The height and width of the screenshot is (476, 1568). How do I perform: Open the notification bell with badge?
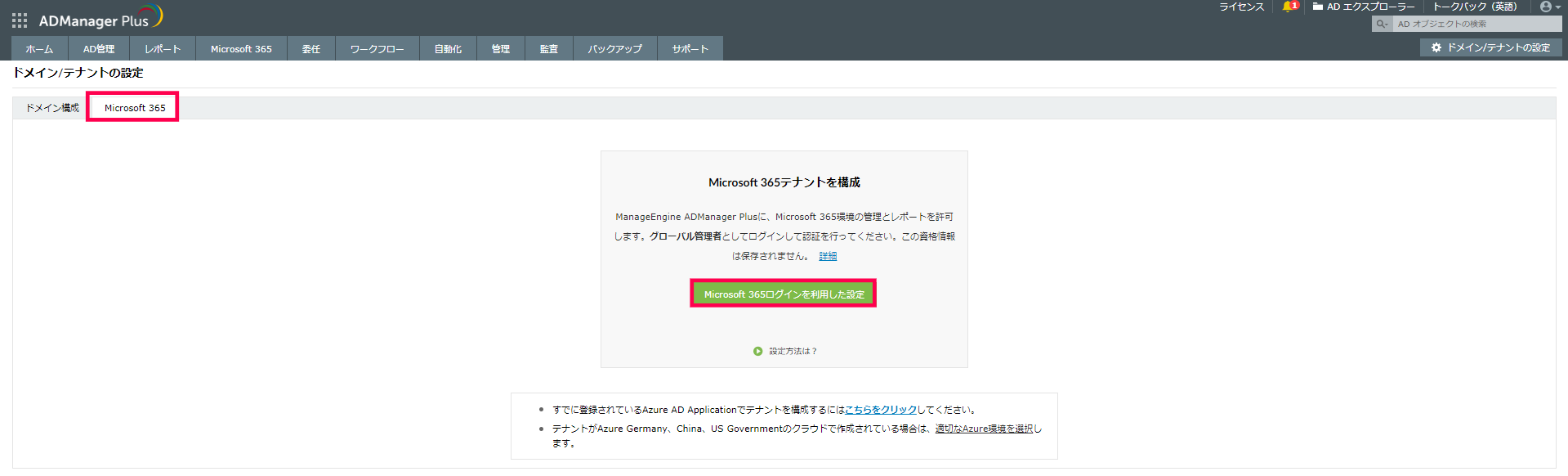click(x=1290, y=7)
